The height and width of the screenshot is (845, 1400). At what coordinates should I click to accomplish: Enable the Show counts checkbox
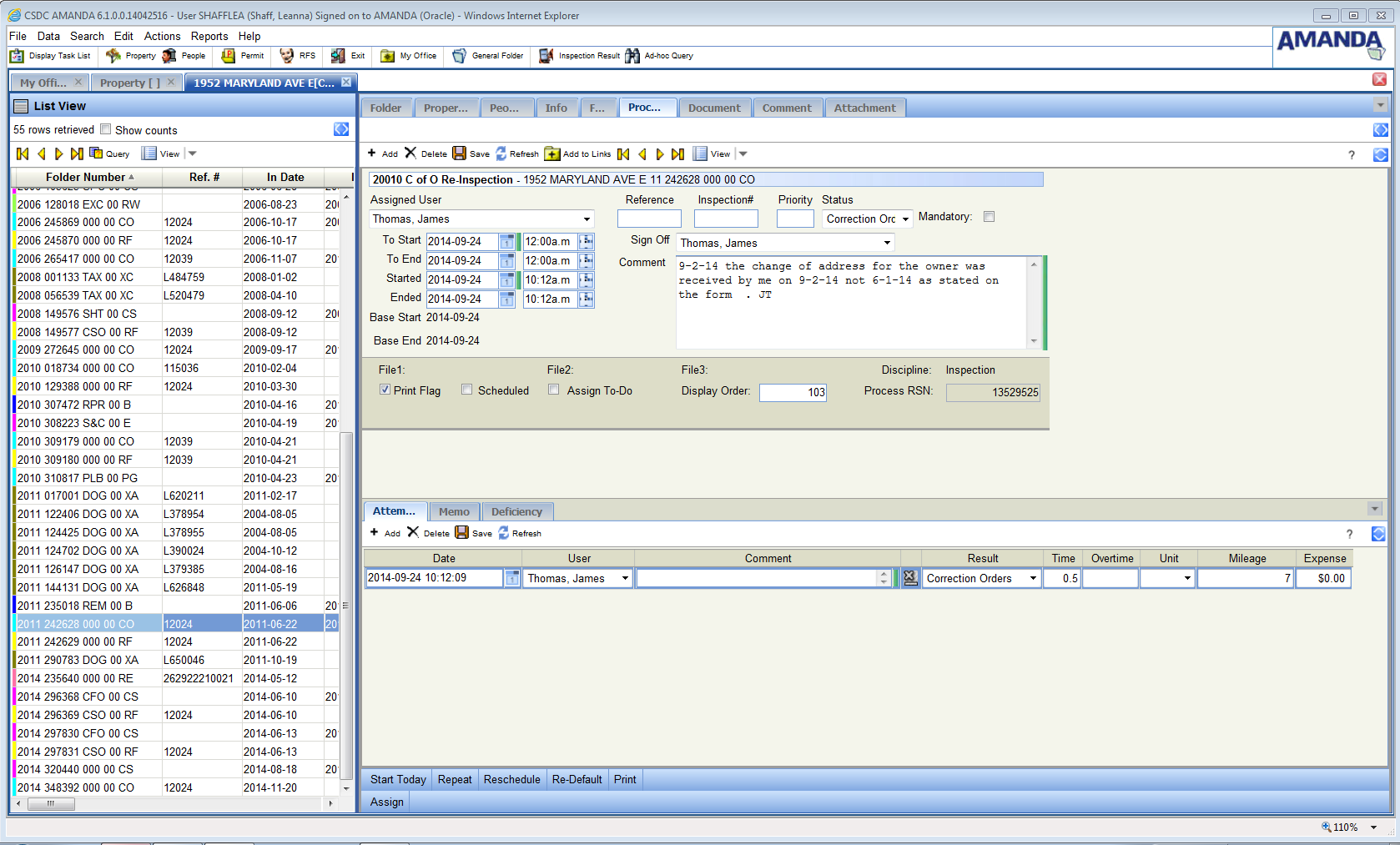click(106, 129)
